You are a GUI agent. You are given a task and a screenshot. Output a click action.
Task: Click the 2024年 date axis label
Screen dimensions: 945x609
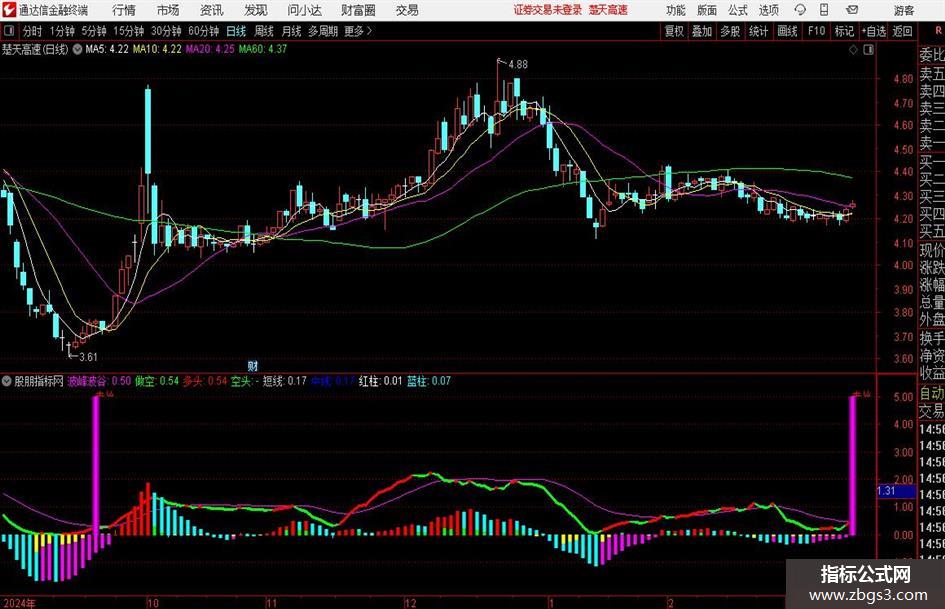pyautogui.click(x=19, y=603)
